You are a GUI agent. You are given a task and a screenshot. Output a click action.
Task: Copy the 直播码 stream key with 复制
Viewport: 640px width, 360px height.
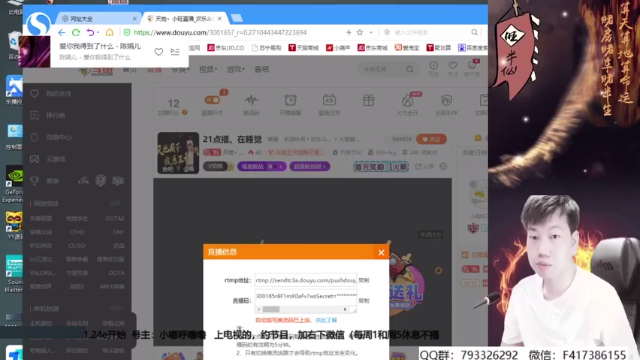click(x=364, y=300)
